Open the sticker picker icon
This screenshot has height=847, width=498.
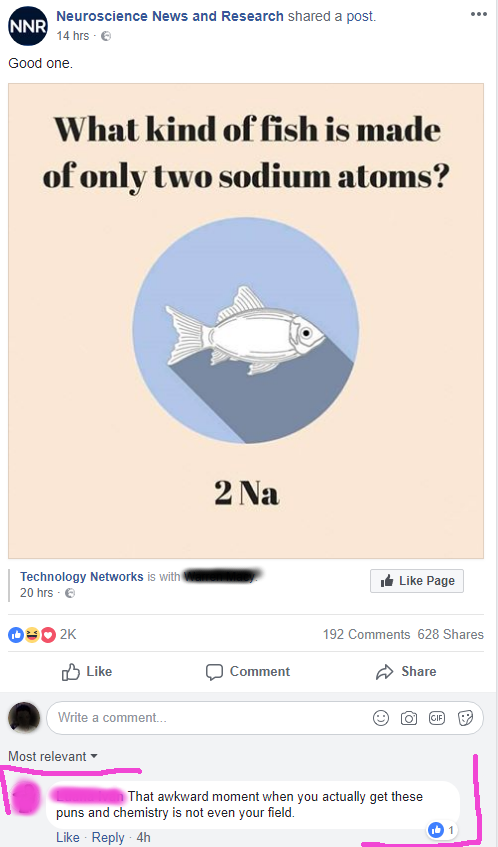pos(465,717)
